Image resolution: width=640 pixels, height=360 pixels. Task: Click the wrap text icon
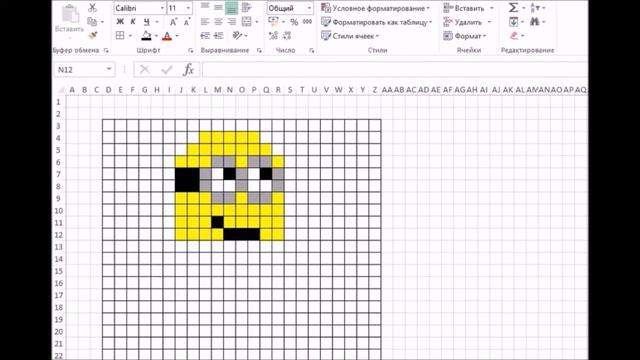(246, 7)
